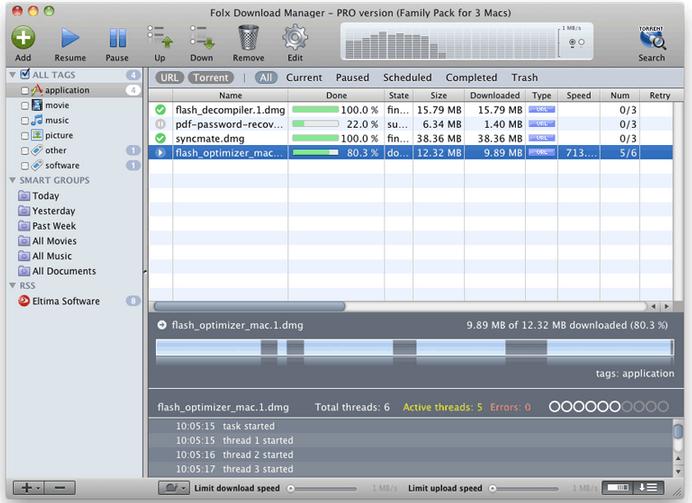692x503 pixels.
Task: Check the other tag checkbox
Action: click(25, 151)
